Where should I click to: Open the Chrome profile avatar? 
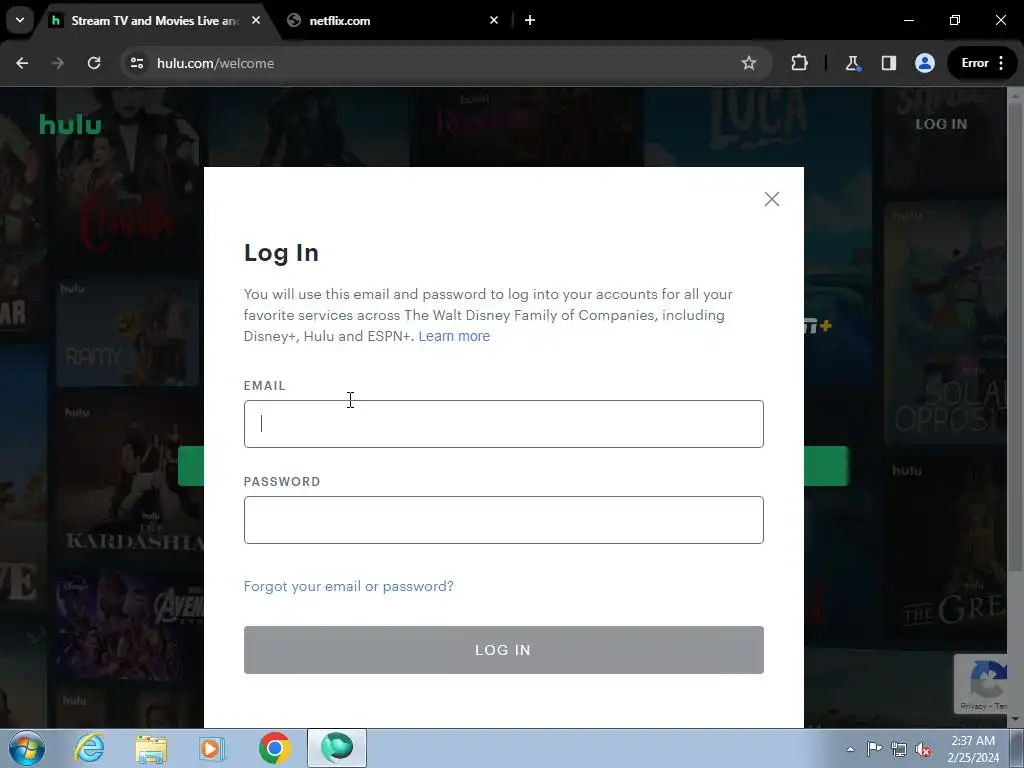pos(924,63)
